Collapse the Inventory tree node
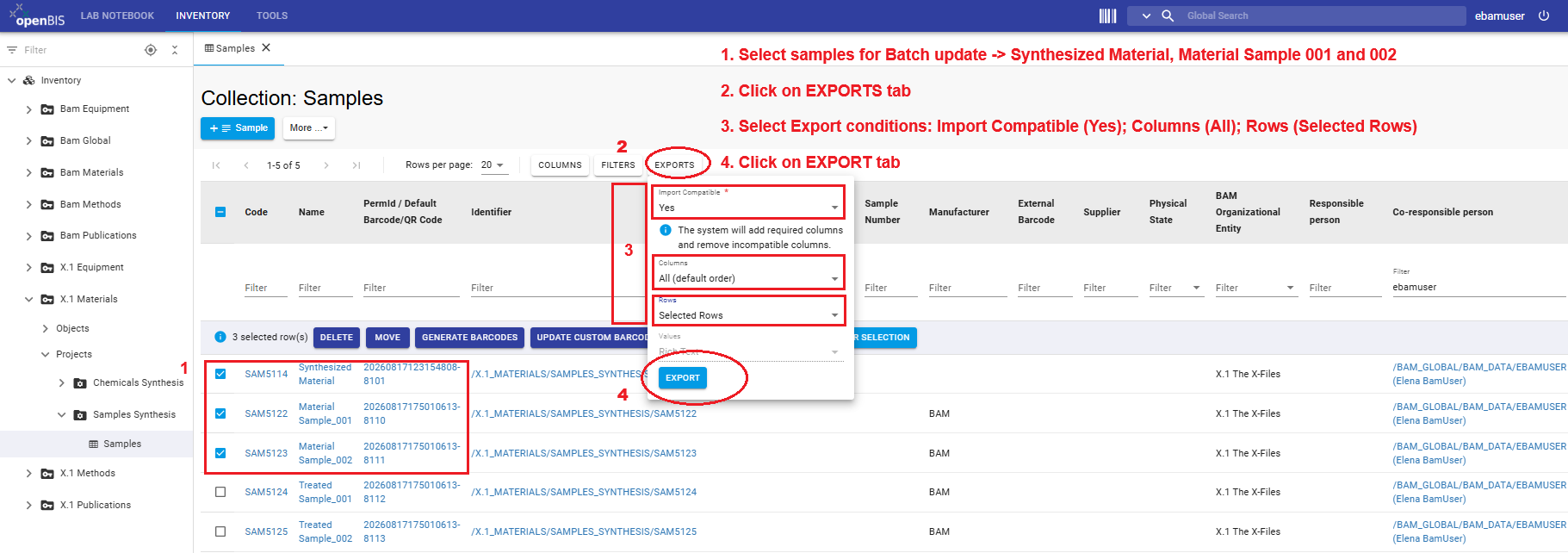The width and height of the screenshot is (1568, 553). (x=12, y=80)
